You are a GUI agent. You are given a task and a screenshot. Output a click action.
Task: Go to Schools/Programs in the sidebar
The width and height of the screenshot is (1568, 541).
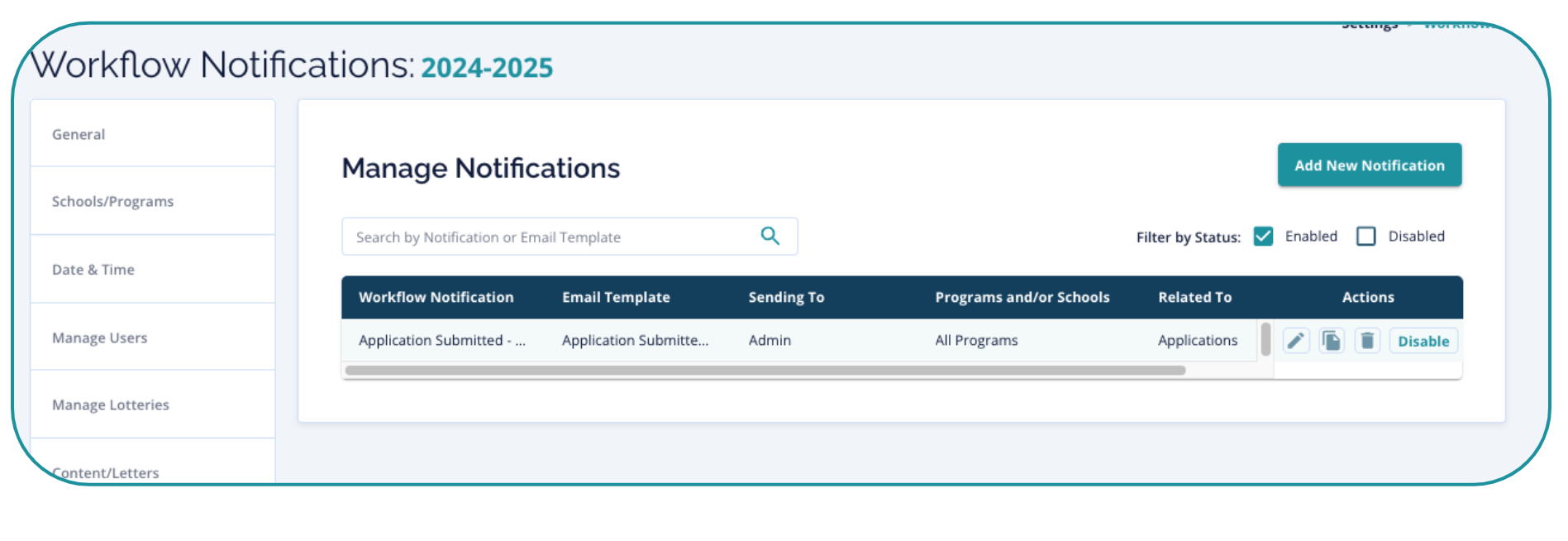112,202
